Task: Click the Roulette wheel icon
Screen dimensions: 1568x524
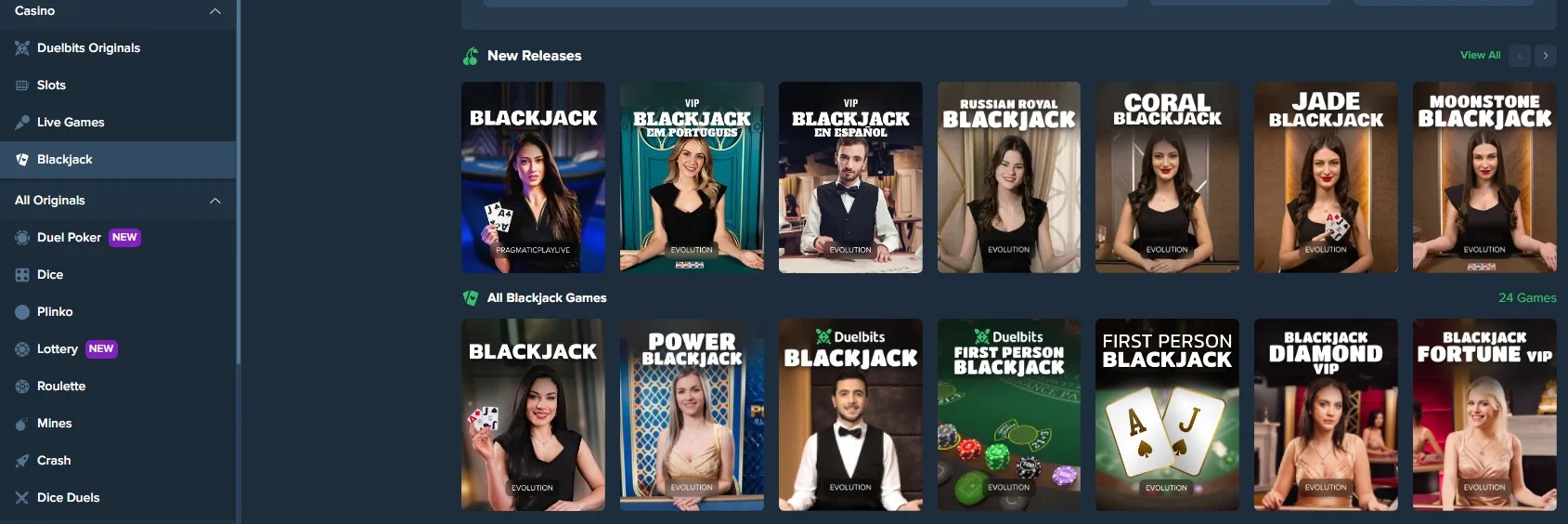Action: (x=22, y=386)
